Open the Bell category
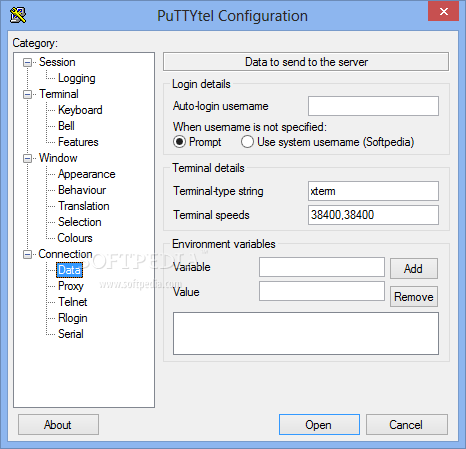Screen dimensions: 466x449 (x=66, y=126)
